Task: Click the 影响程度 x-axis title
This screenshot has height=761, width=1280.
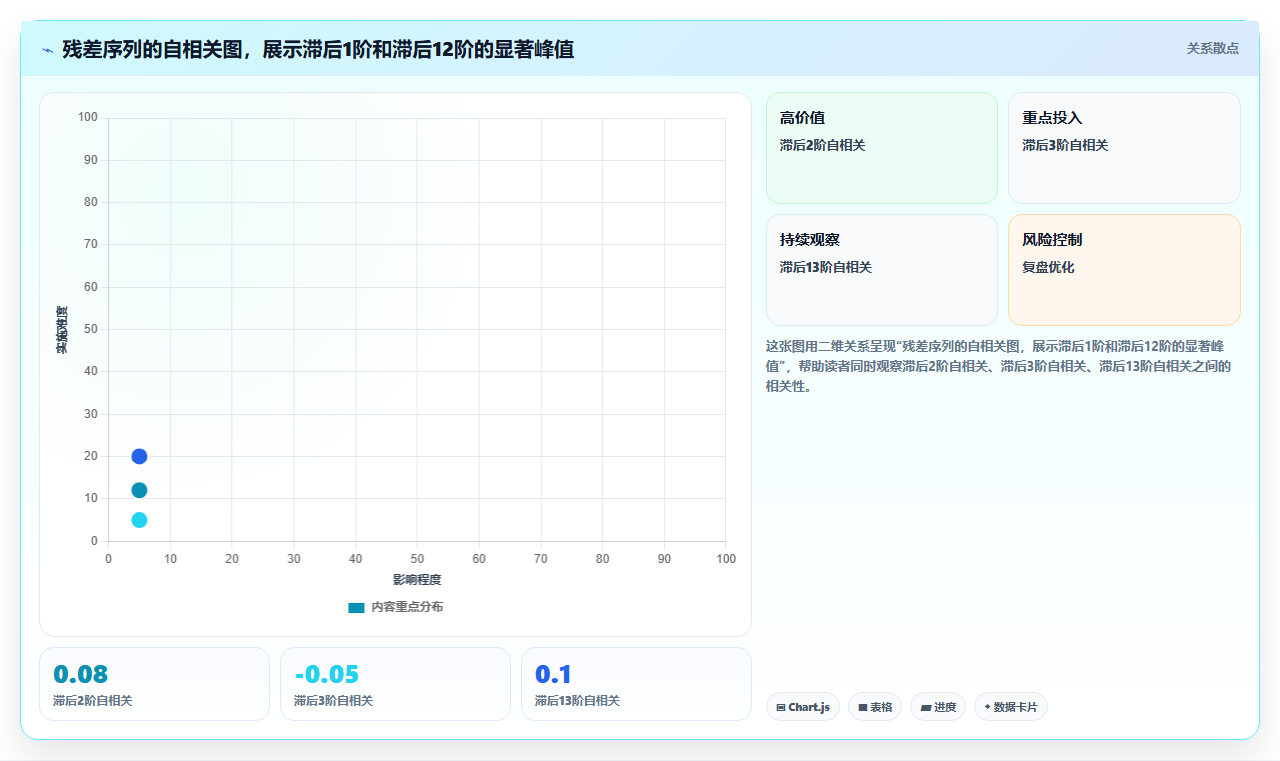Action: click(x=417, y=580)
